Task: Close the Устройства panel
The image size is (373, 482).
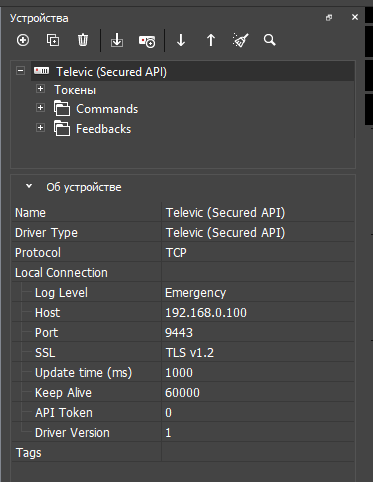Action: click(x=355, y=17)
